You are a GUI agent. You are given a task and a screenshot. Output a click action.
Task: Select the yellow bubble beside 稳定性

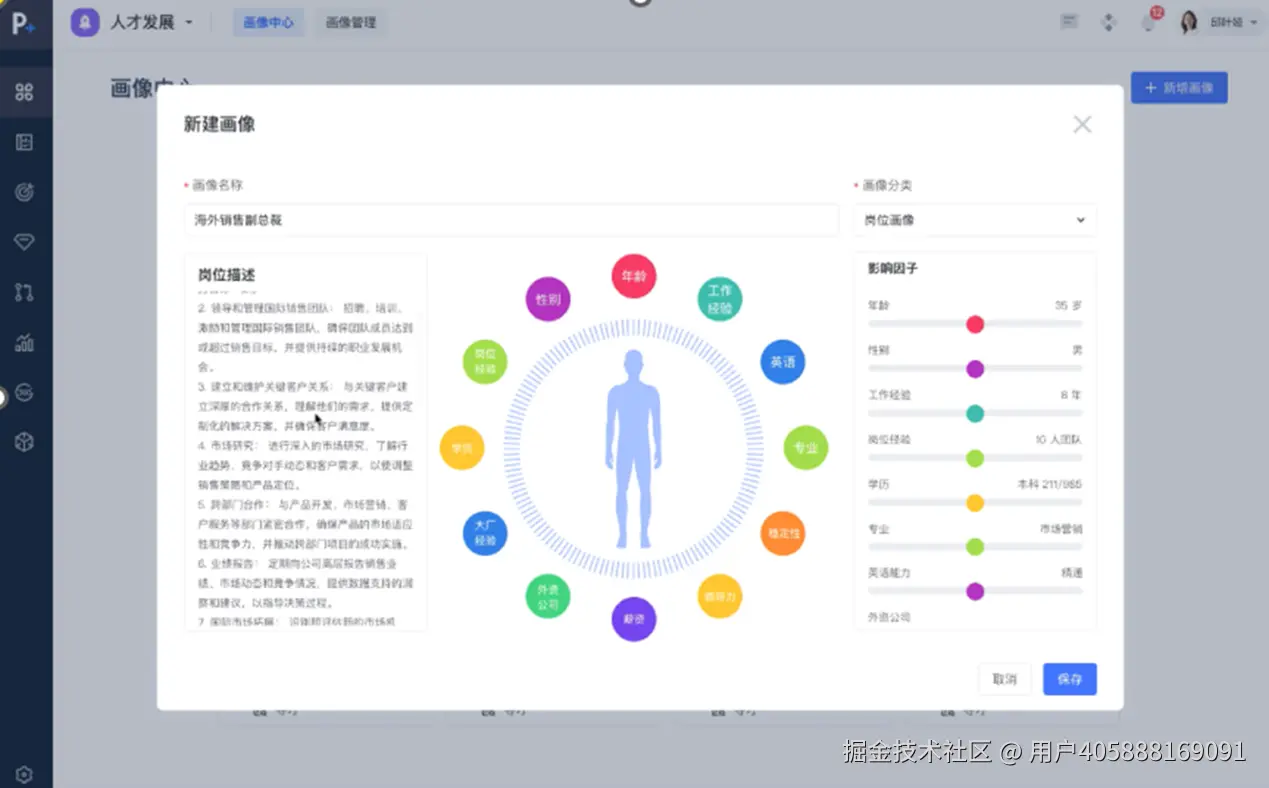pyautogui.click(x=719, y=596)
